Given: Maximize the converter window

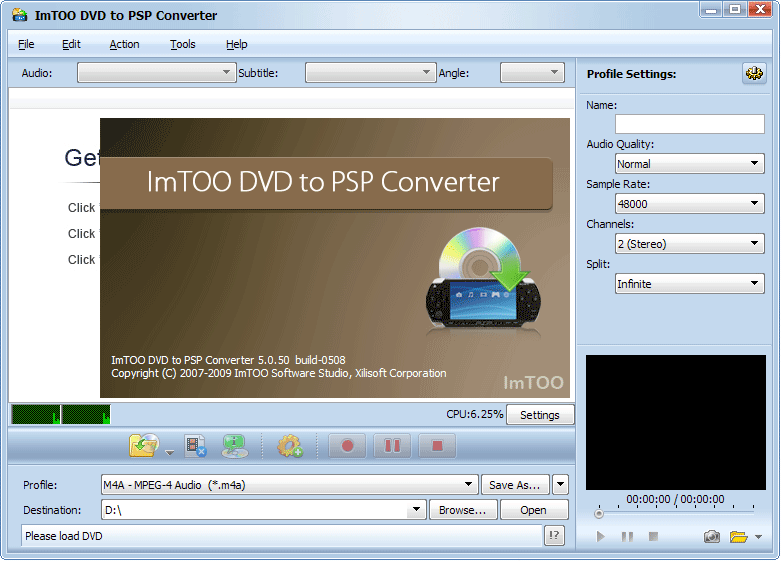Looking at the screenshot, I should coord(735,9).
